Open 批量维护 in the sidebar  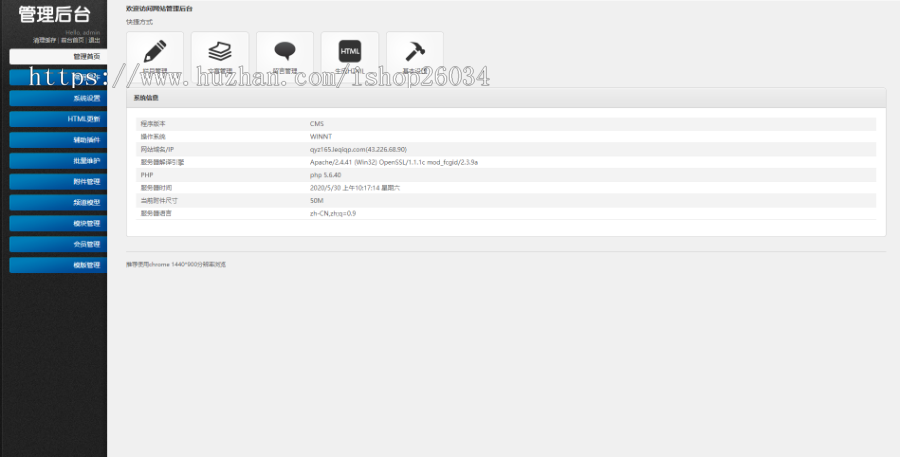point(58,161)
